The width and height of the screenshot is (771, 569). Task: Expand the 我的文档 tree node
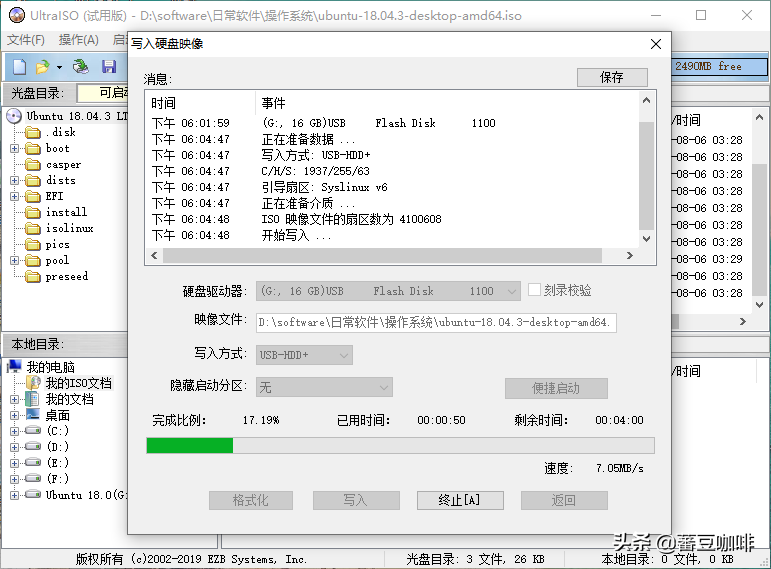(x=14, y=399)
